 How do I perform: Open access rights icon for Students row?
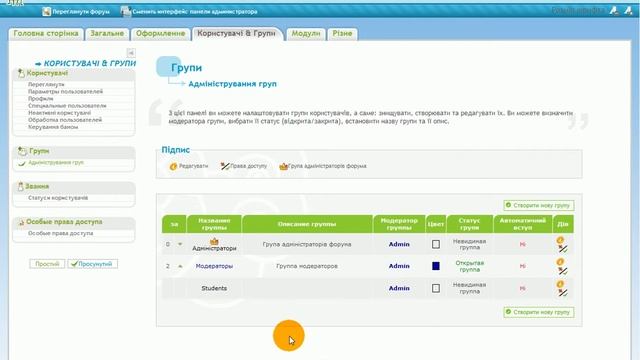point(563,293)
